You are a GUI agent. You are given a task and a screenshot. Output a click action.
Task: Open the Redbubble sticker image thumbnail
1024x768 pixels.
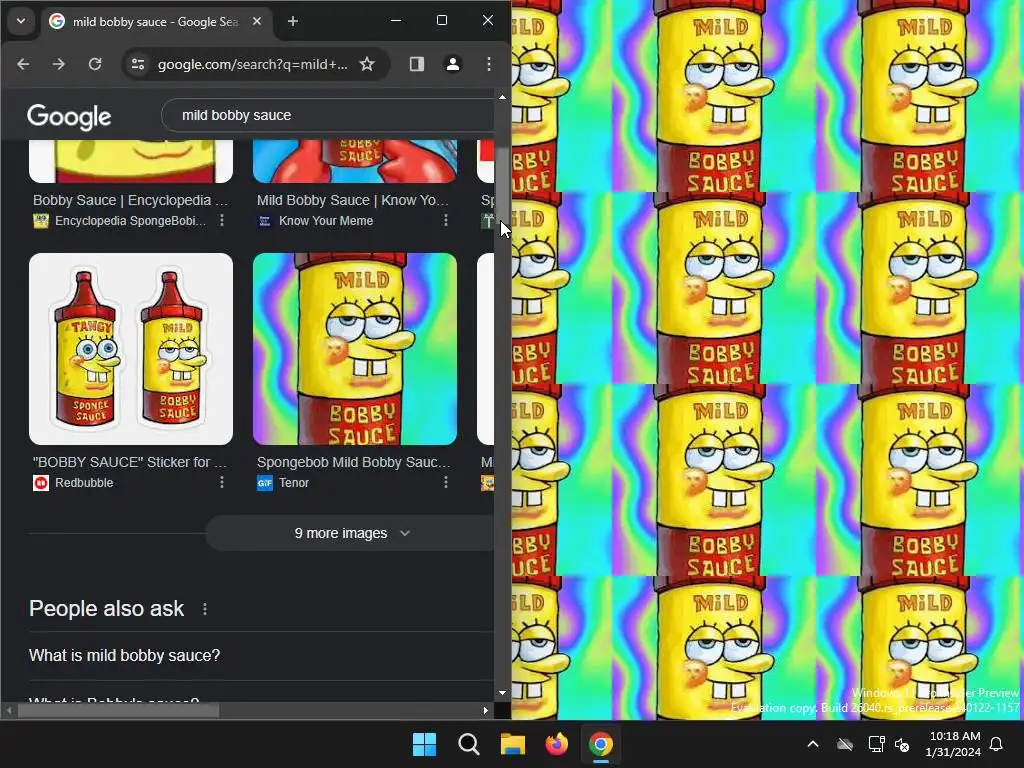tap(131, 349)
